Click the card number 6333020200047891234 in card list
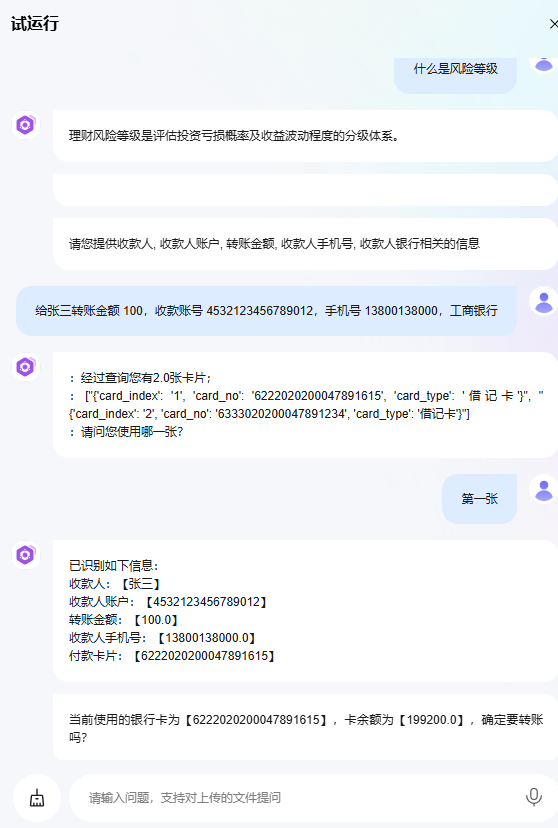This screenshot has height=828, width=558. point(281,413)
